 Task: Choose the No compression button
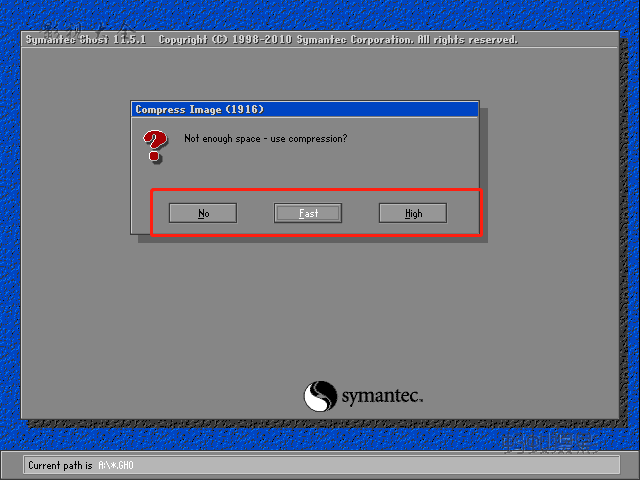pos(203,213)
